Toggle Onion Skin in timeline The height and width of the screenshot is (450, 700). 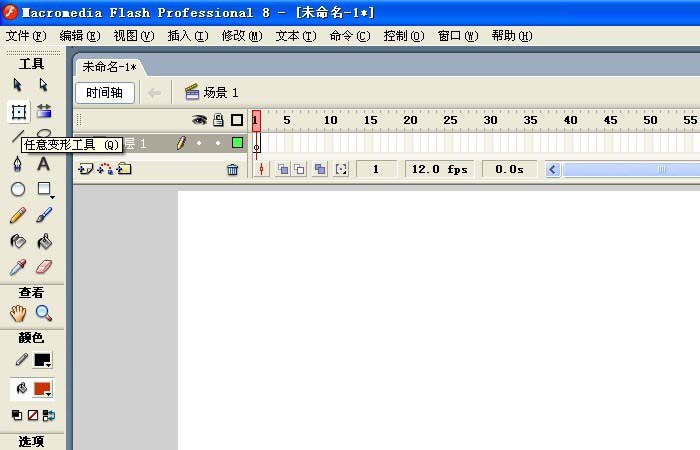283,169
